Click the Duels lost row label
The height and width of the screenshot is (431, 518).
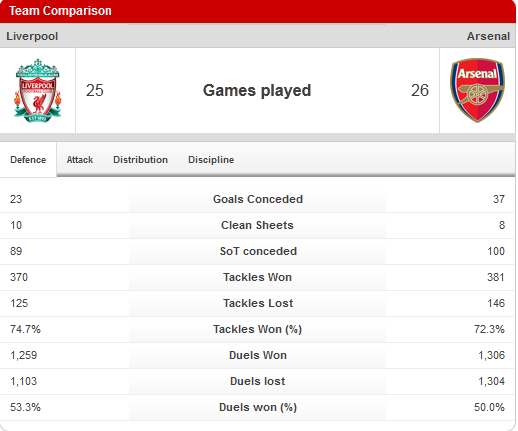(257, 381)
